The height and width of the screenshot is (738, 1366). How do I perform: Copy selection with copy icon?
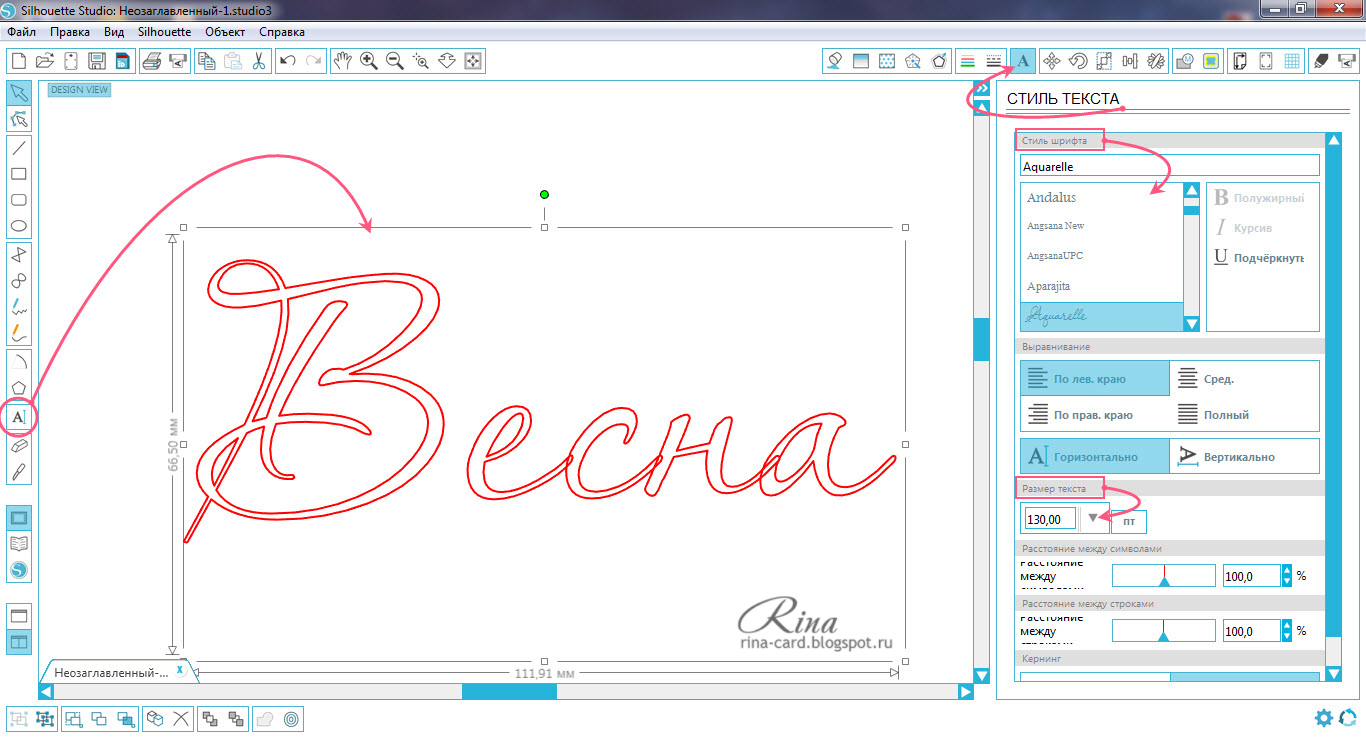tap(207, 61)
